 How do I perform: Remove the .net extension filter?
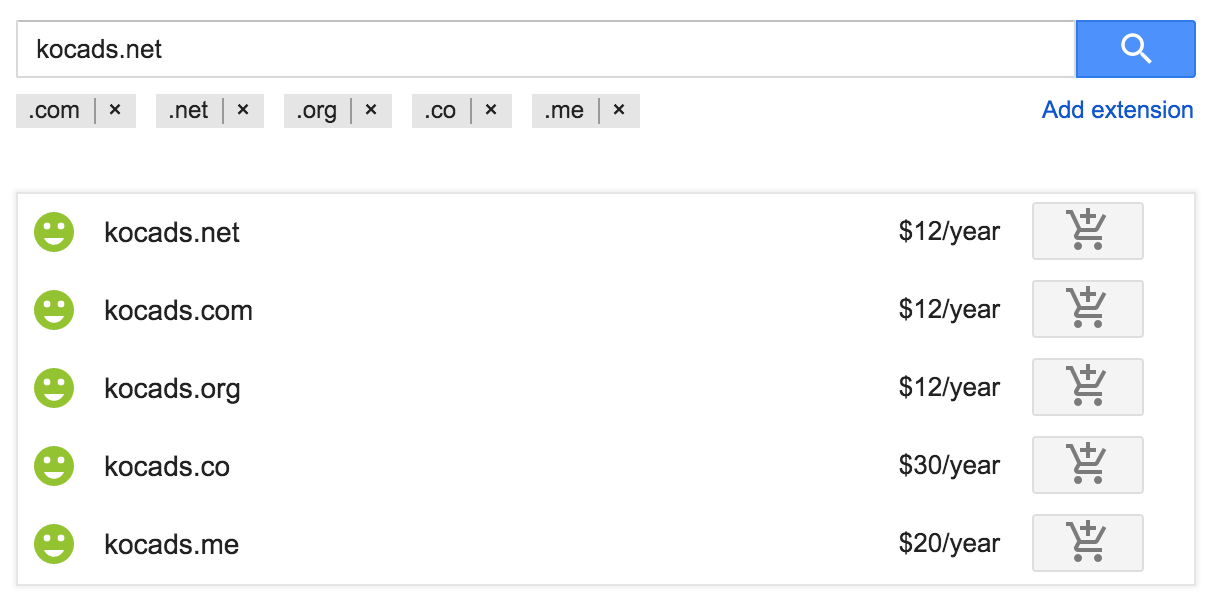point(243,110)
